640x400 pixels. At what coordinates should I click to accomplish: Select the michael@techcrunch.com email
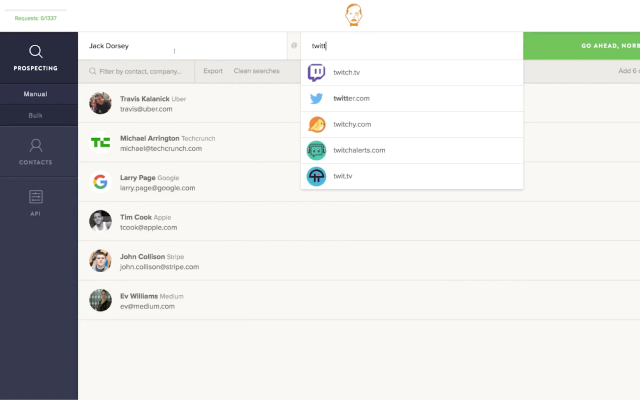click(x=161, y=149)
